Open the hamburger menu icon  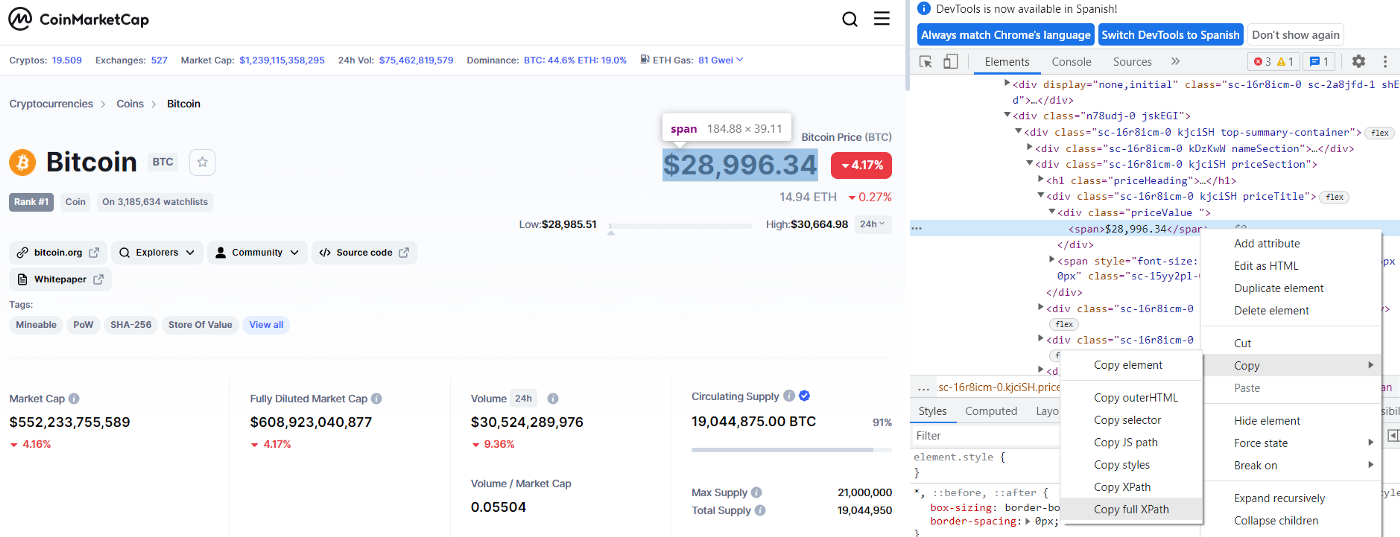[x=882, y=19]
